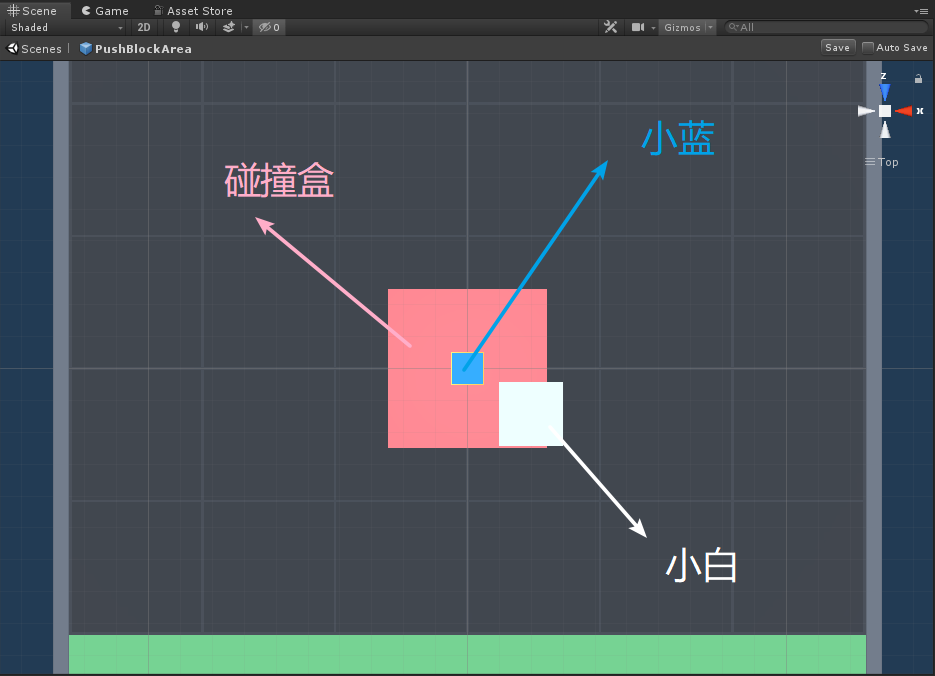The height and width of the screenshot is (676, 935).
Task: Toggle hidden objects visibility counter
Action: pos(269,27)
